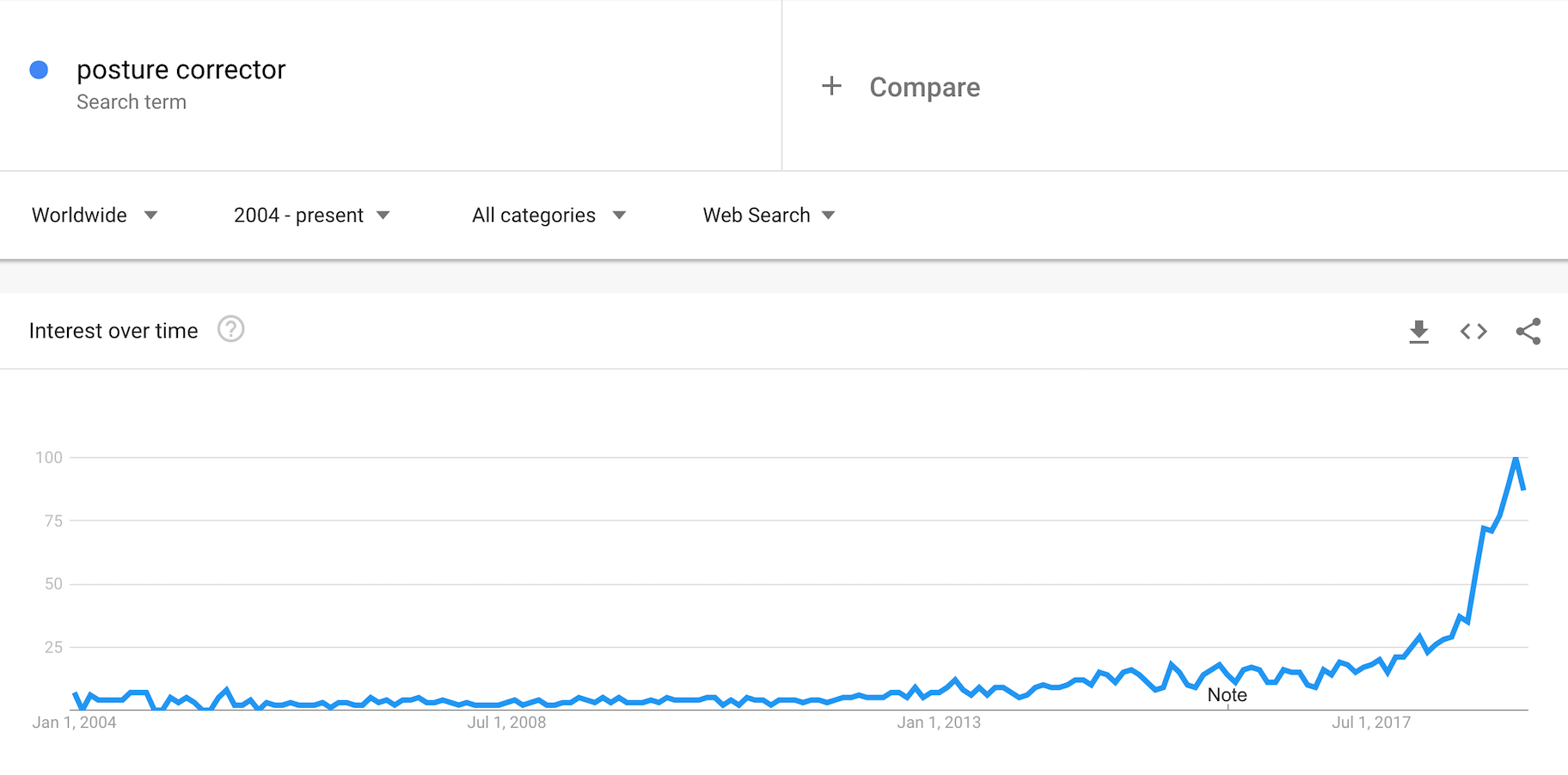Open the embed code icon
The width and height of the screenshot is (1568, 775).
(x=1473, y=332)
